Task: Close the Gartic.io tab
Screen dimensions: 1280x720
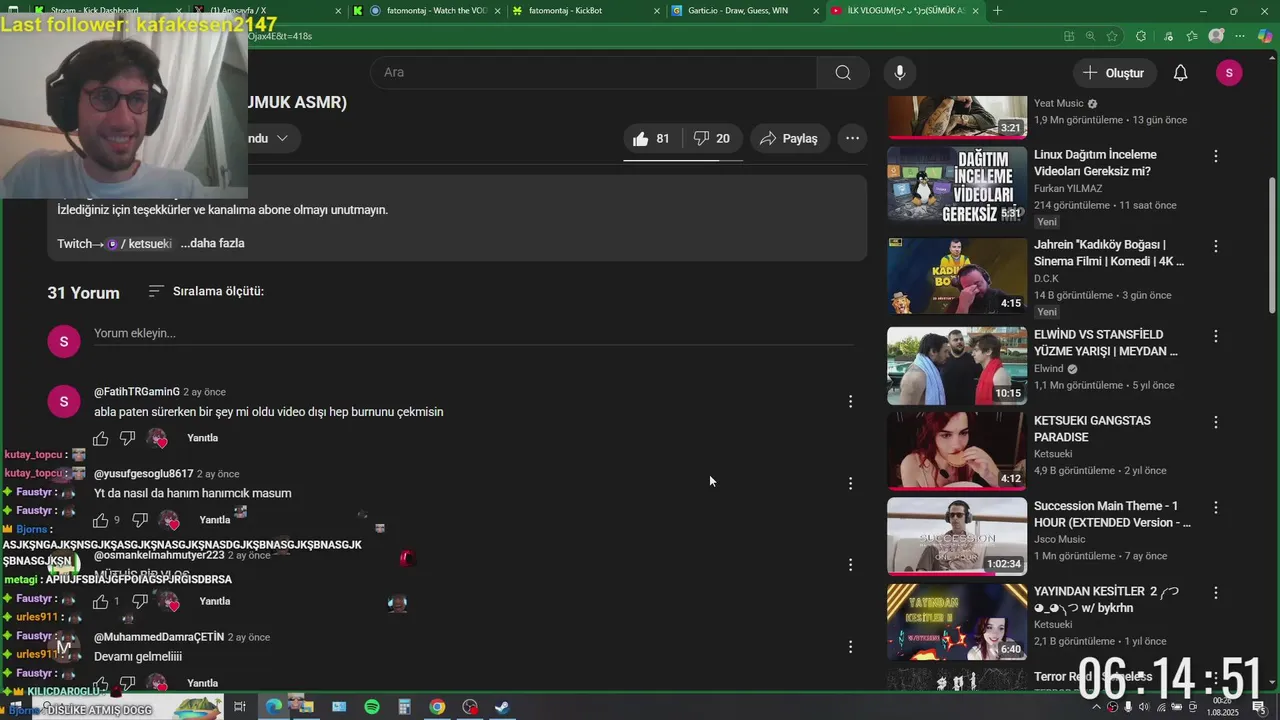Action: 816,11
